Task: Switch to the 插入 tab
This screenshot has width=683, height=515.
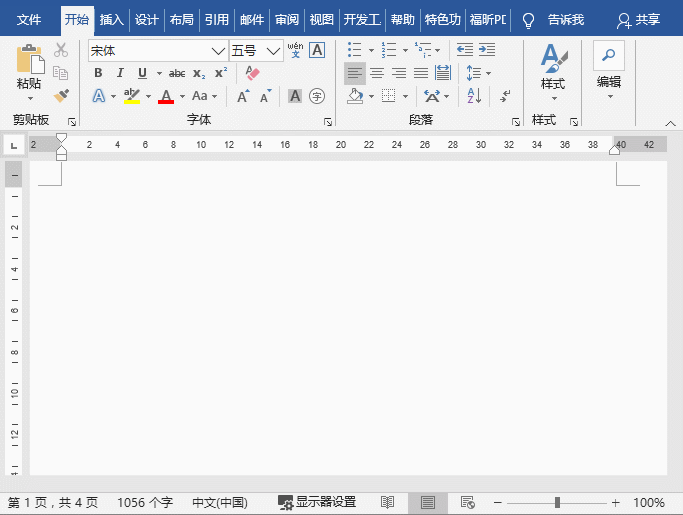Action: tap(112, 19)
